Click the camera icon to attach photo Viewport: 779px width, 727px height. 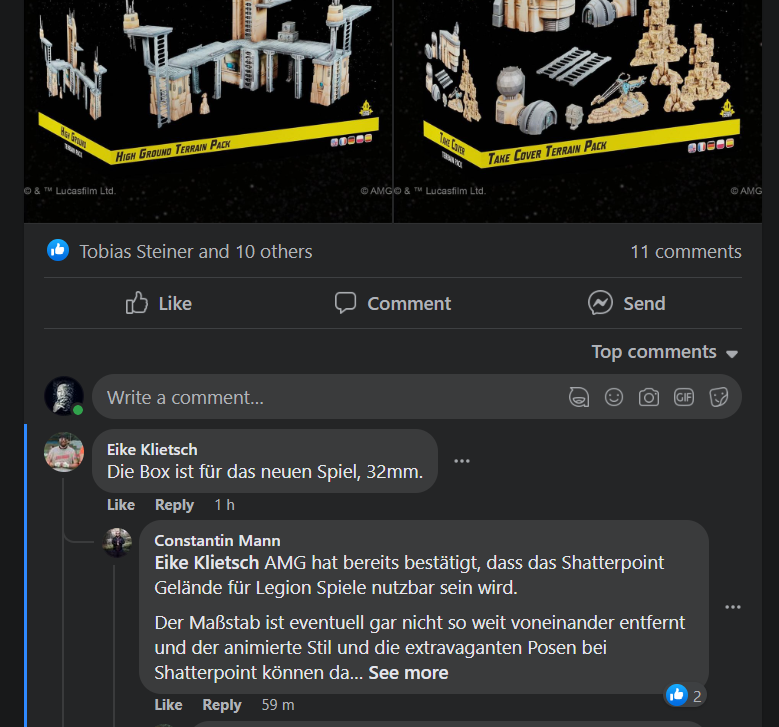point(649,397)
